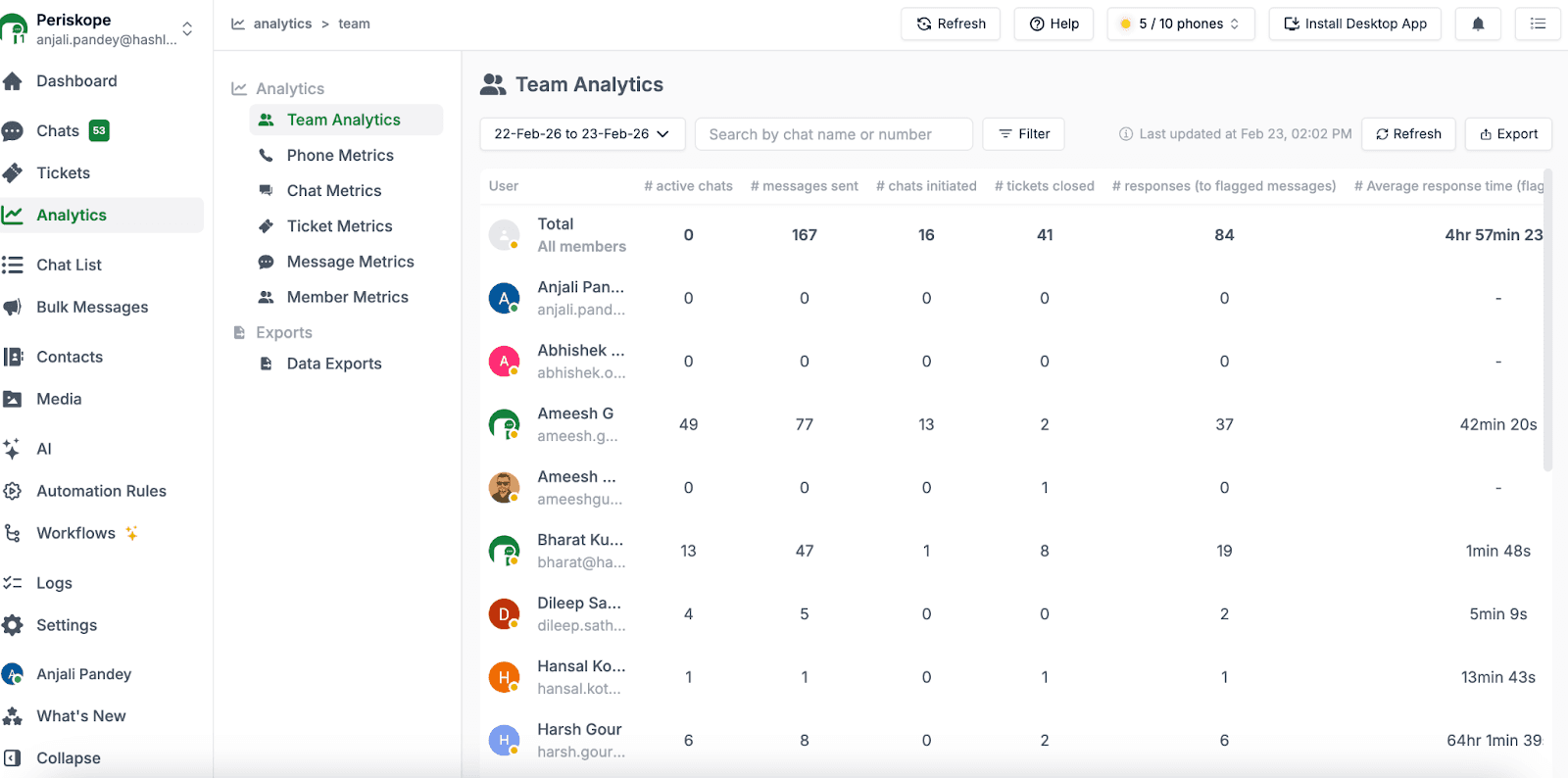The width and height of the screenshot is (1568, 778).
Task: Click Harsh Gour row name
Action: pyautogui.click(x=579, y=729)
